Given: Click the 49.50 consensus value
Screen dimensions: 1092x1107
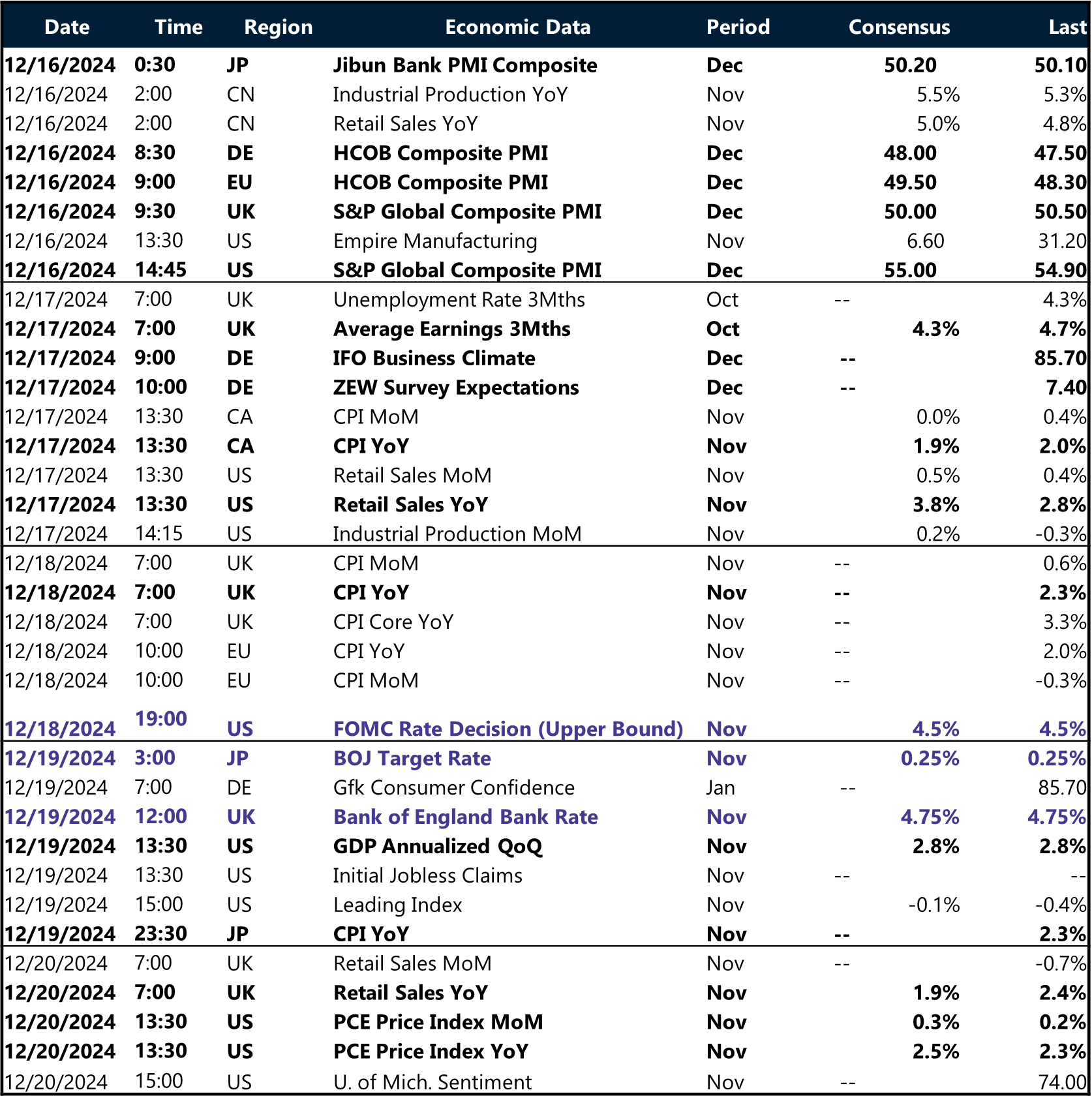Looking at the screenshot, I should click(x=910, y=183).
